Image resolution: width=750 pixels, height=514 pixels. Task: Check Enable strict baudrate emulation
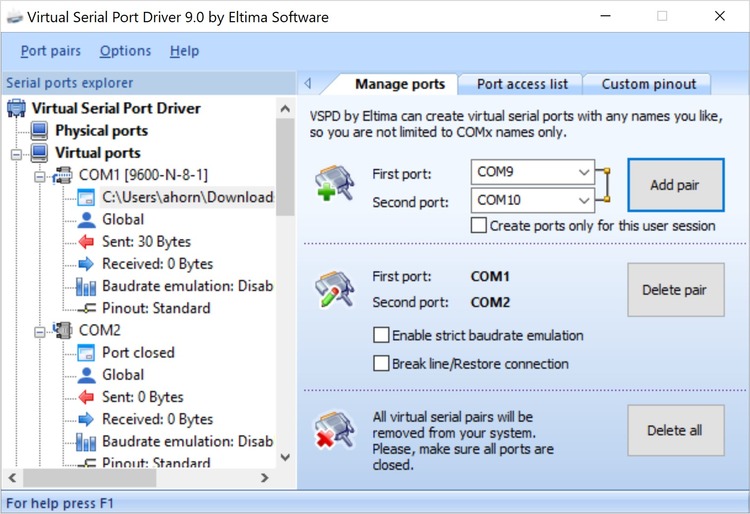coord(381,335)
